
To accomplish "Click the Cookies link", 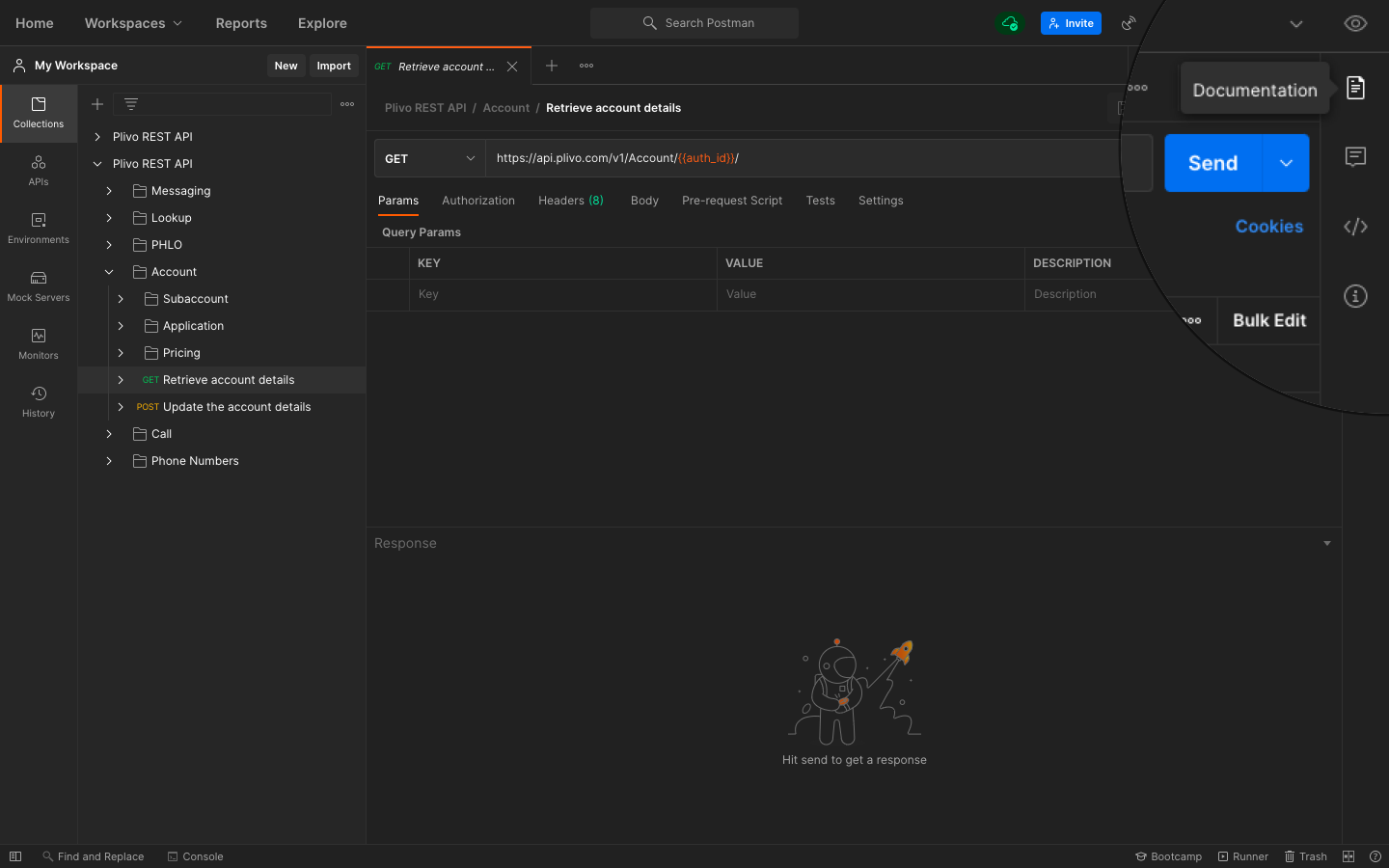I will click(x=1268, y=227).
